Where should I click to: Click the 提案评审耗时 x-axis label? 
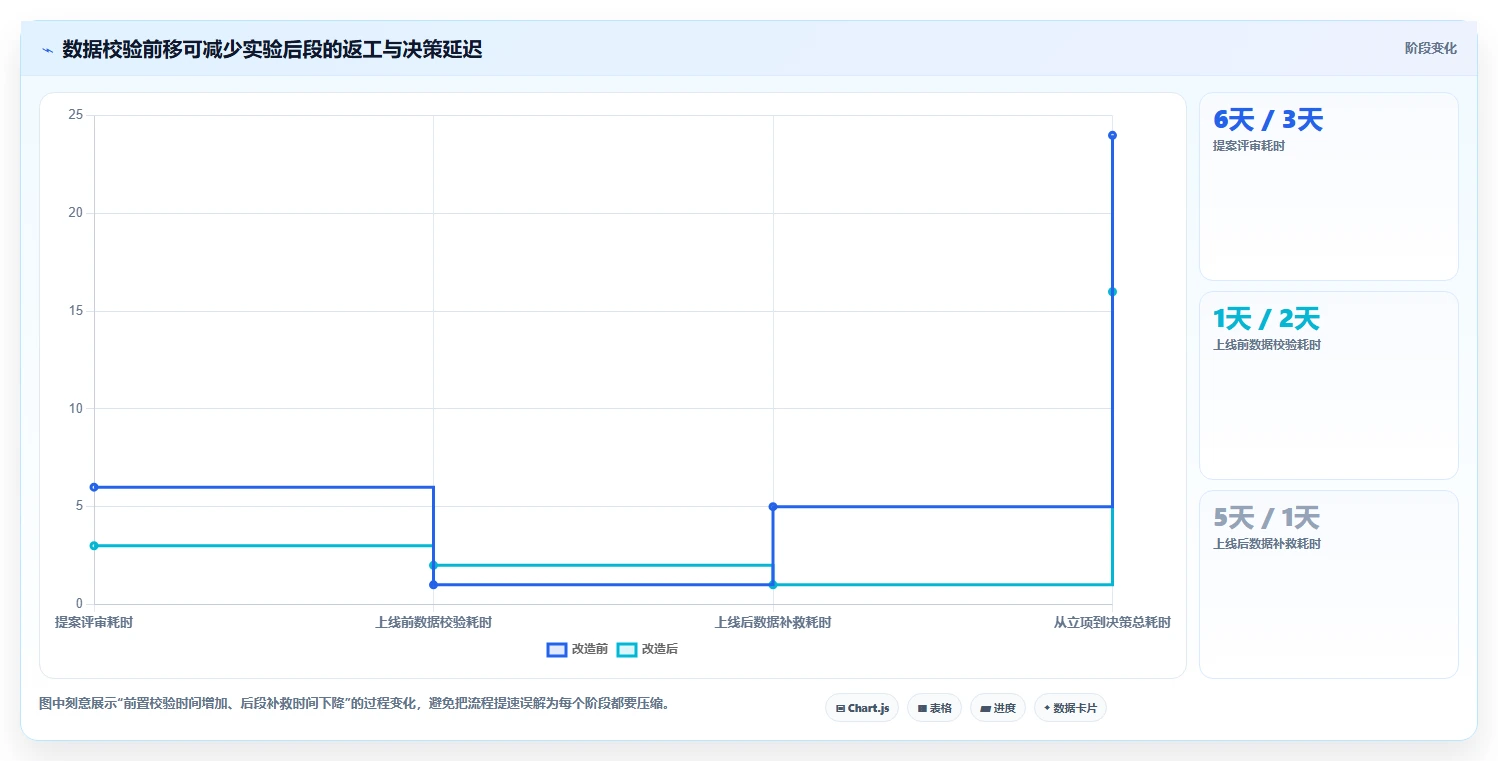click(94, 622)
